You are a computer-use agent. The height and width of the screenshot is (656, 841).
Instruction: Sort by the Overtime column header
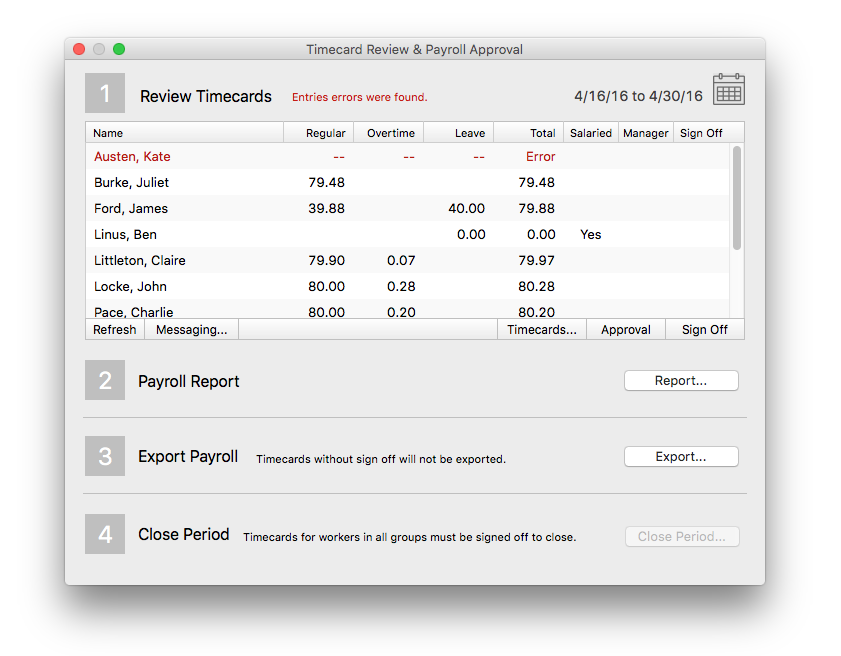pos(389,133)
